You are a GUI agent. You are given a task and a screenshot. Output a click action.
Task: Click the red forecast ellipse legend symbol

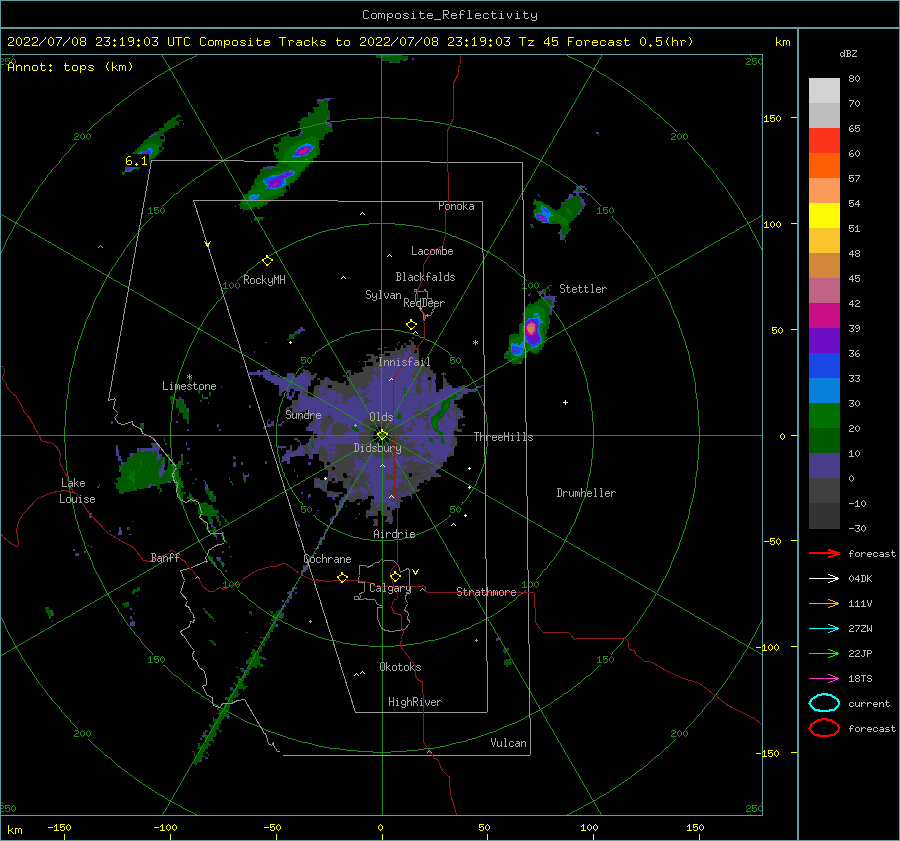(824, 728)
